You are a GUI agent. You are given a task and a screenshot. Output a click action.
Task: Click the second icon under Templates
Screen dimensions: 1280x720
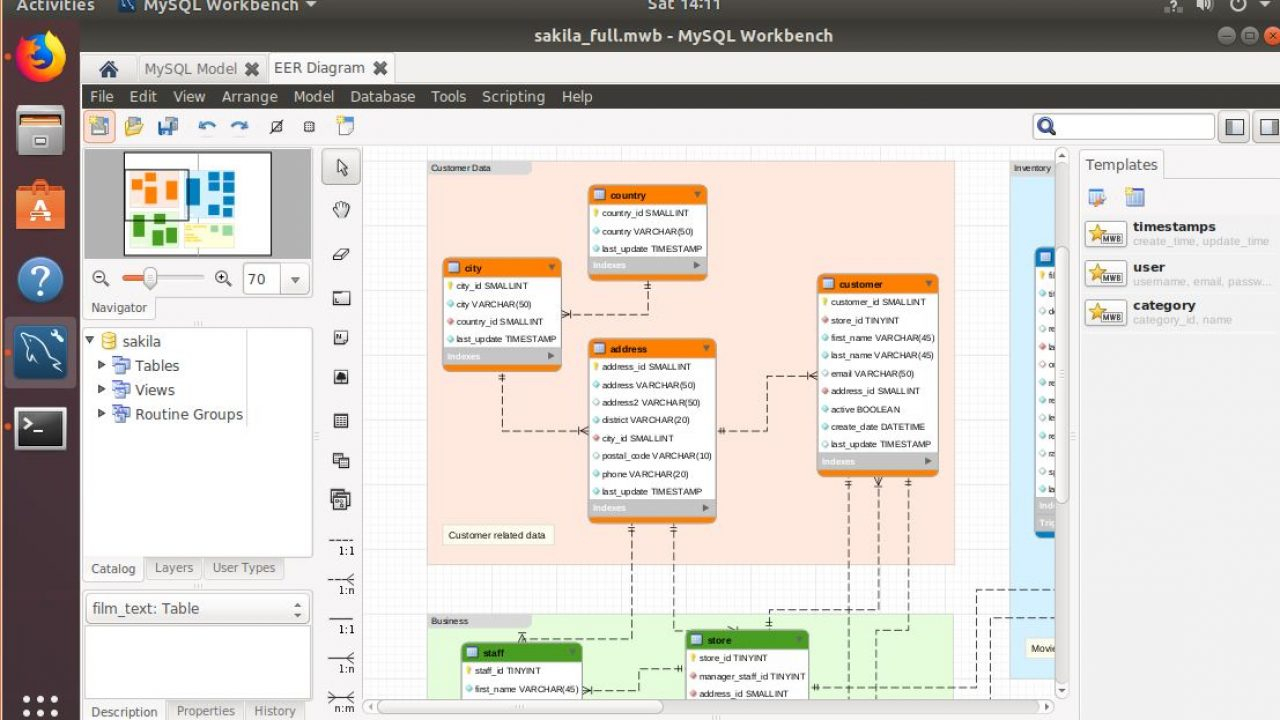1134,197
